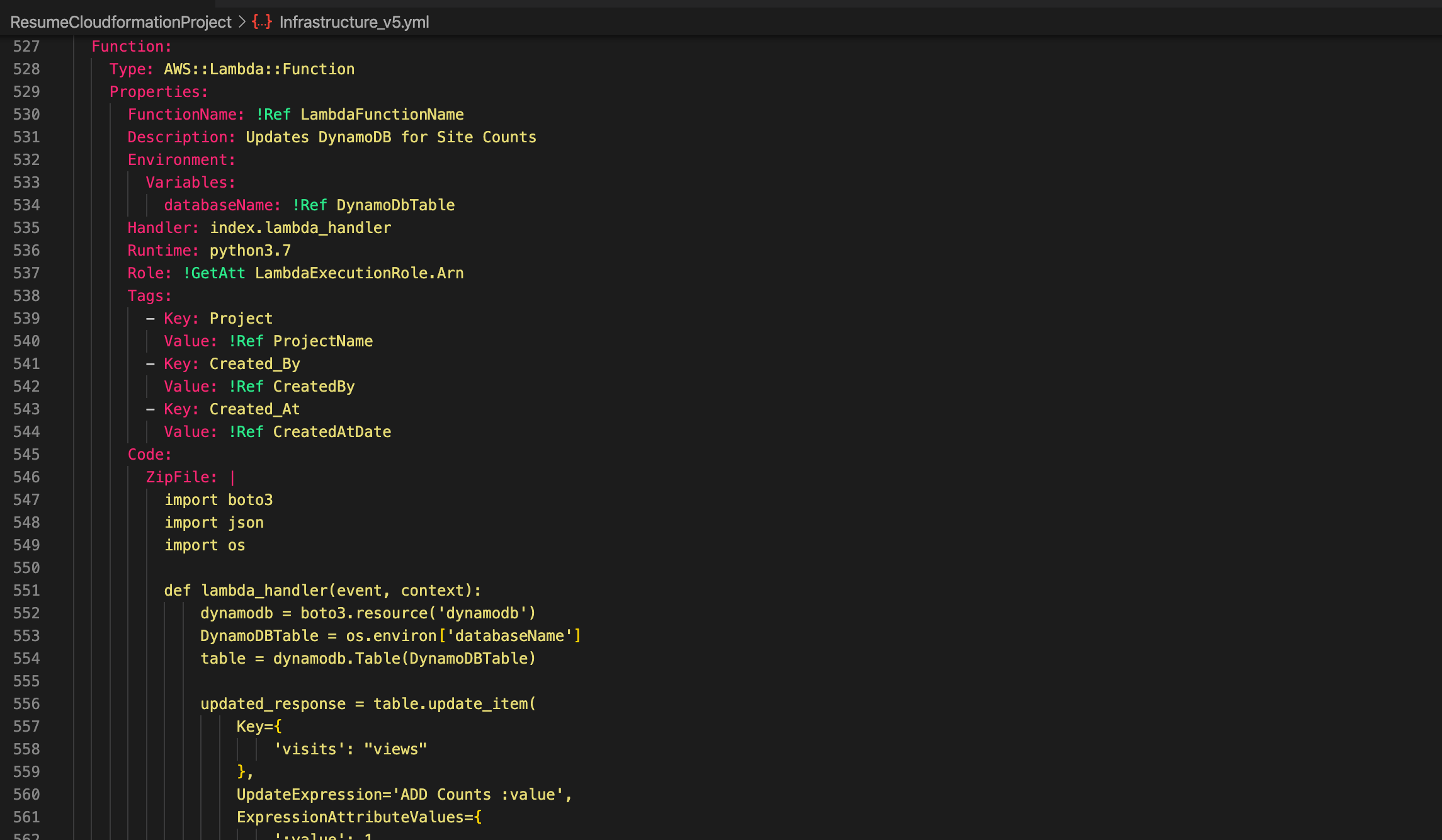Image resolution: width=1442 pixels, height=840 pixels.
Task: Click 'python3.7' runtime value
Action: 250,251
